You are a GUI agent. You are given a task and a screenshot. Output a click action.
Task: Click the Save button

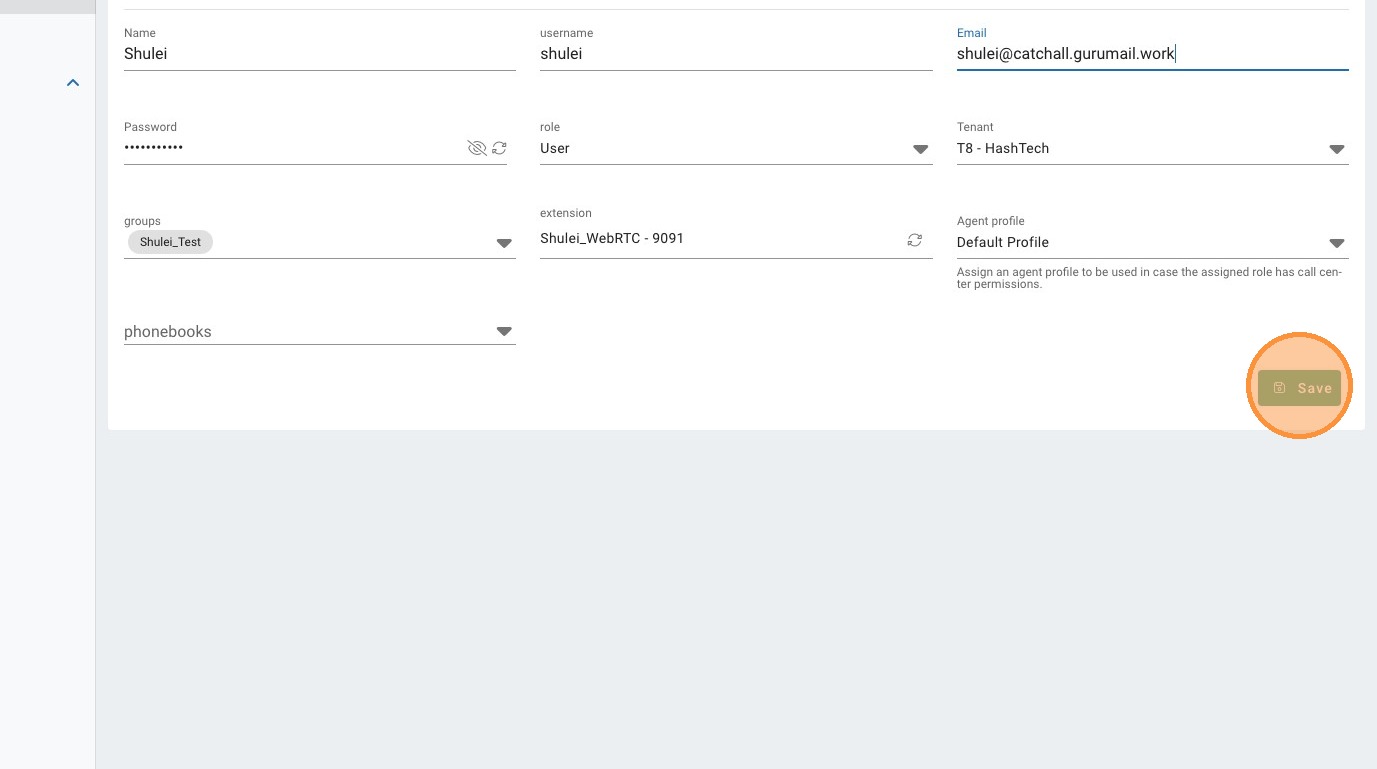click(1299, 388)
